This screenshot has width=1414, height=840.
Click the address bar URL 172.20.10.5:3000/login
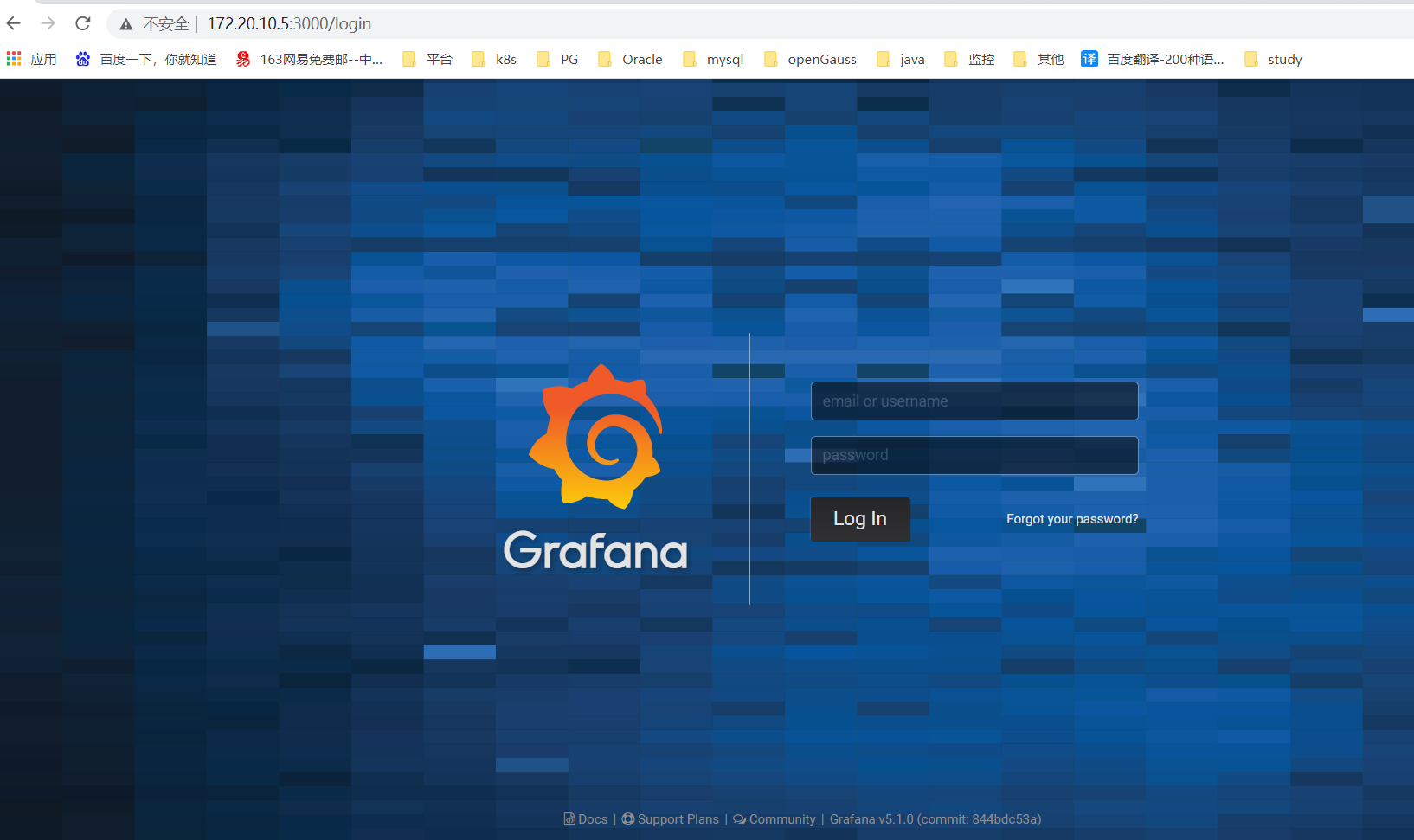point(289,24)
